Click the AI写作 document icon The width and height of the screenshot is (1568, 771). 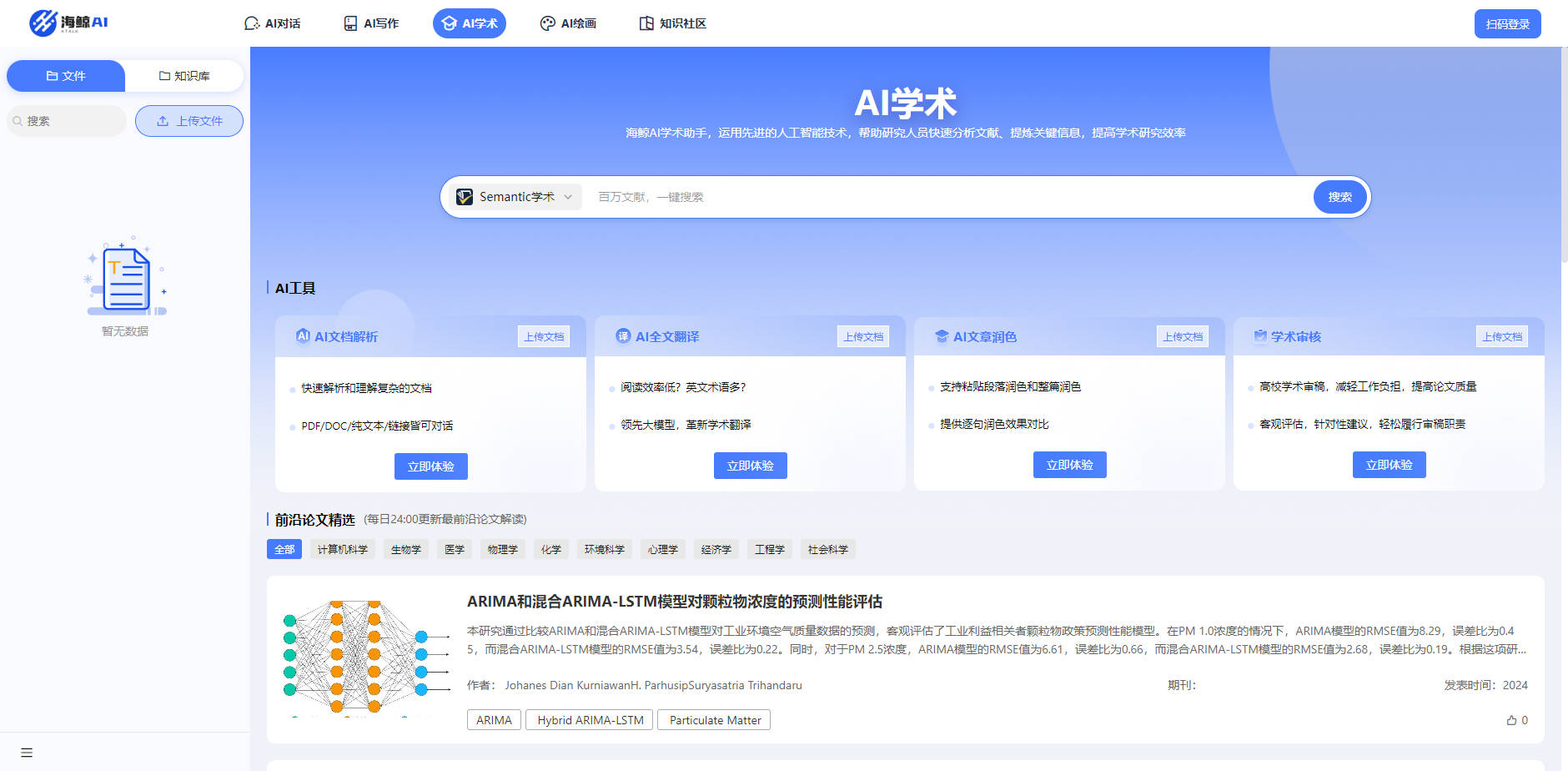click(x=351, y=23)
